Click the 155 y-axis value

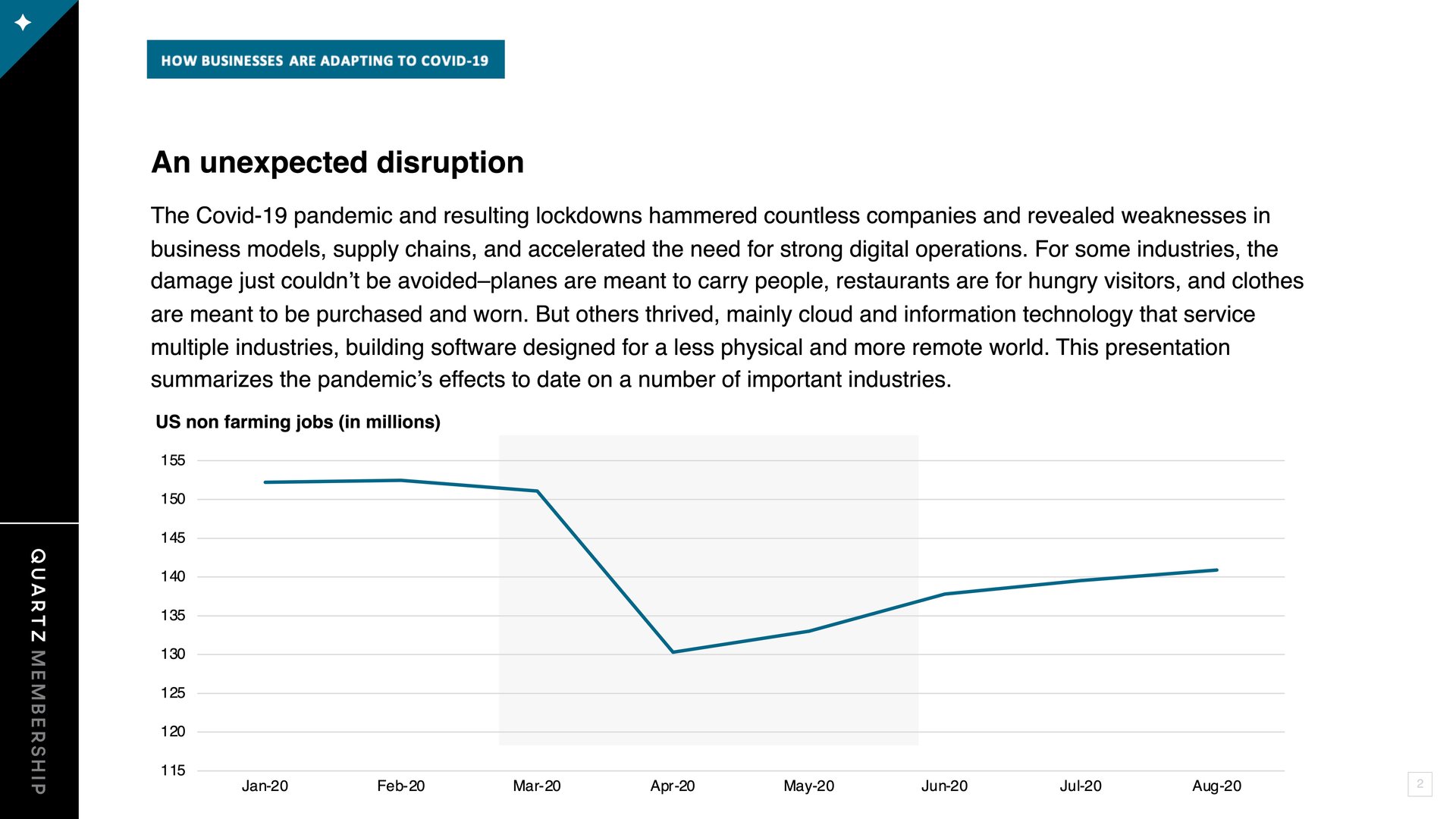(x=173, y=460)
